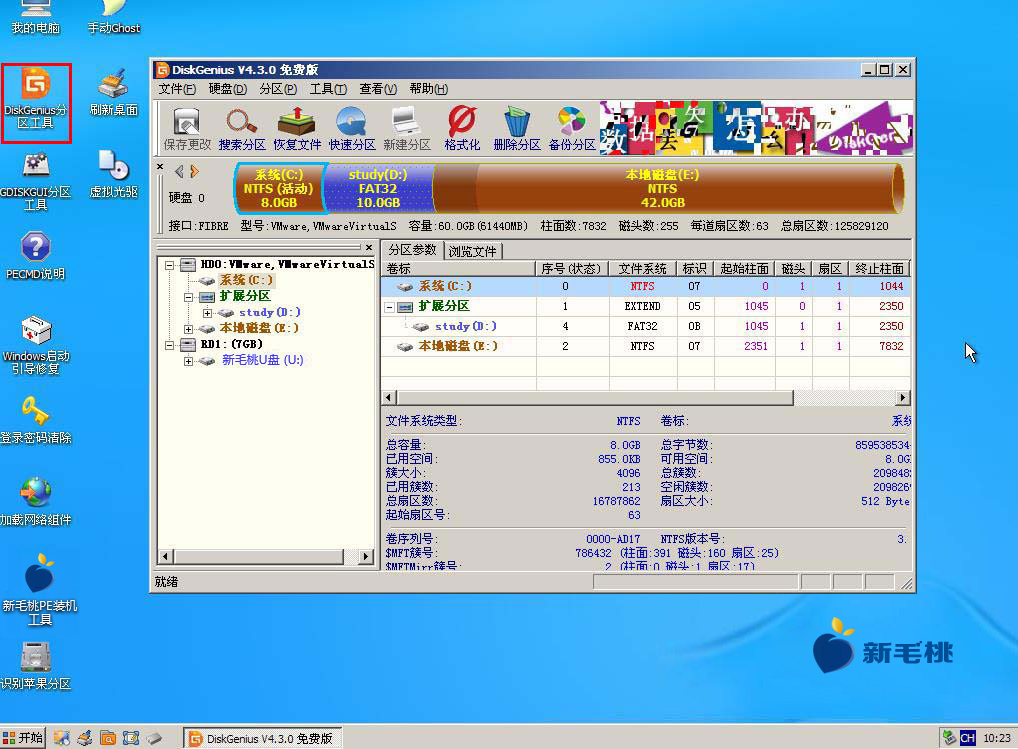Open PECMD说明 help icon
The height and width of the screenshot is (749, 1018).
(x=36, y=256)
